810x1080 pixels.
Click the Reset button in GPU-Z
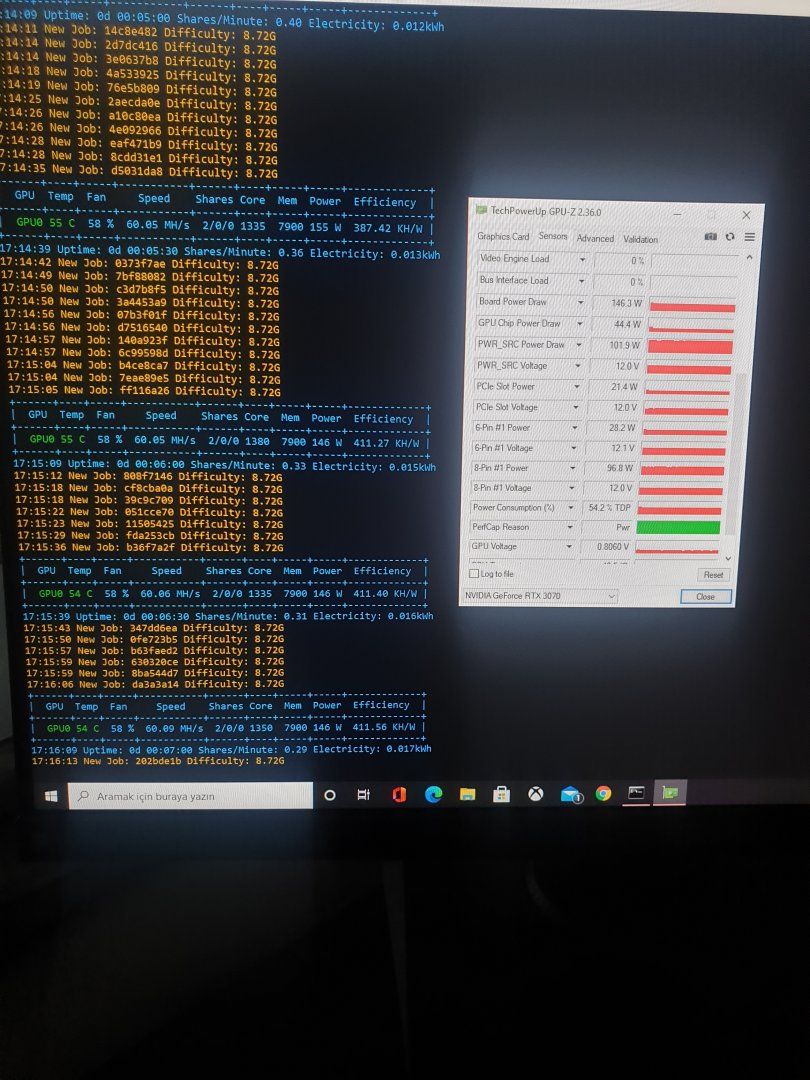point(713,574)
